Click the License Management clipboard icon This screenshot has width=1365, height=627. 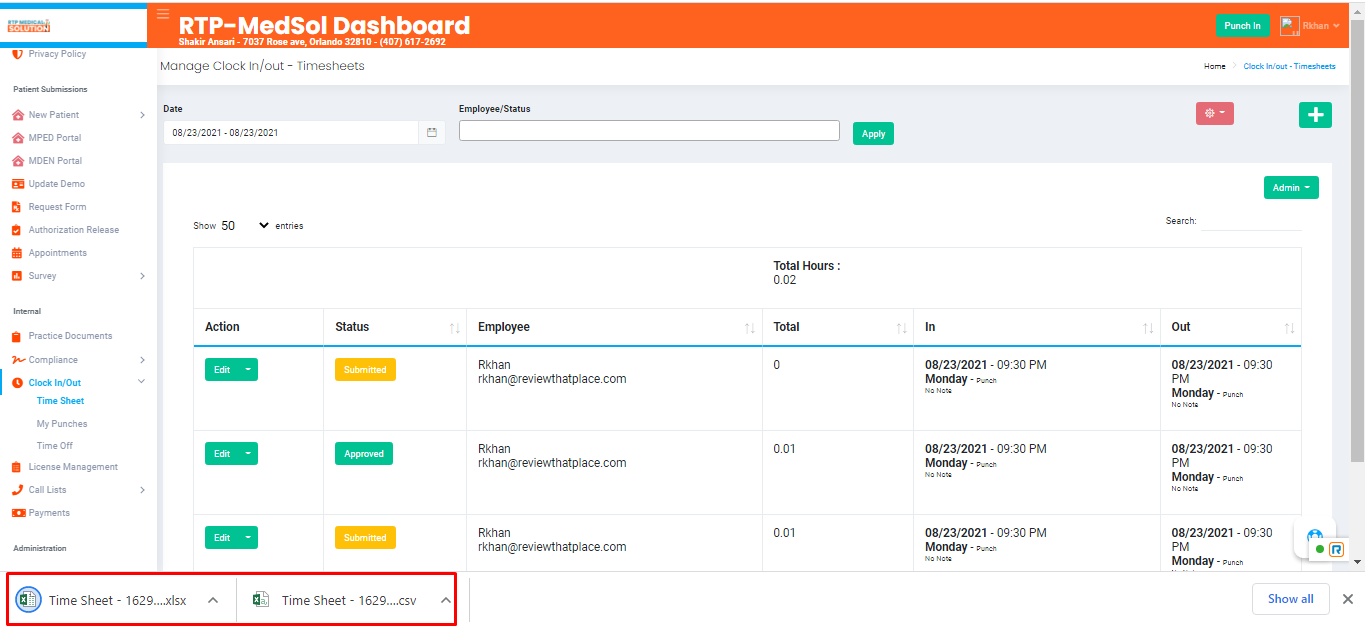tap(17, 467)
